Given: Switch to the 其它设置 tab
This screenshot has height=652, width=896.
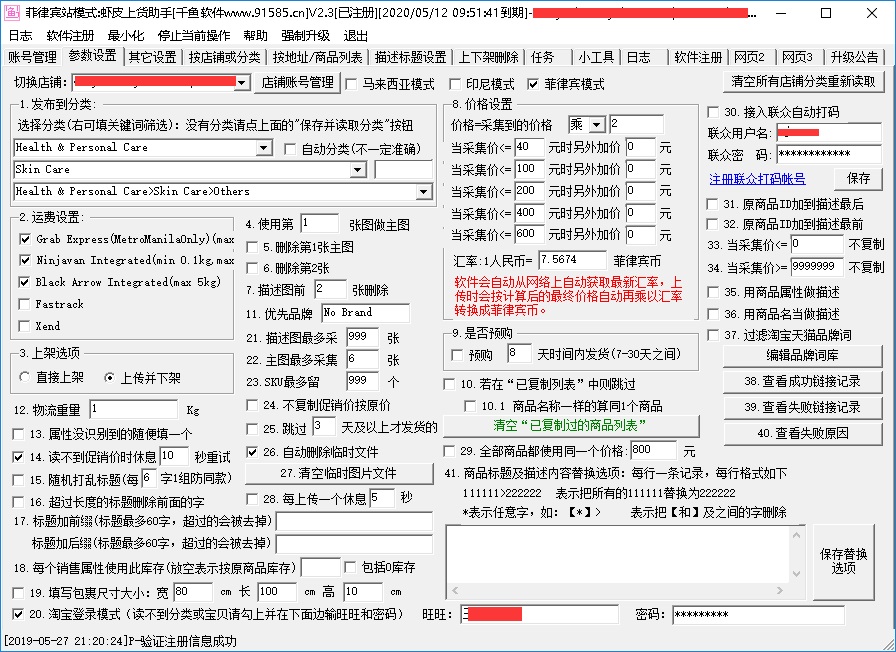Looking at the screenshot, I should tap(153, 57).
